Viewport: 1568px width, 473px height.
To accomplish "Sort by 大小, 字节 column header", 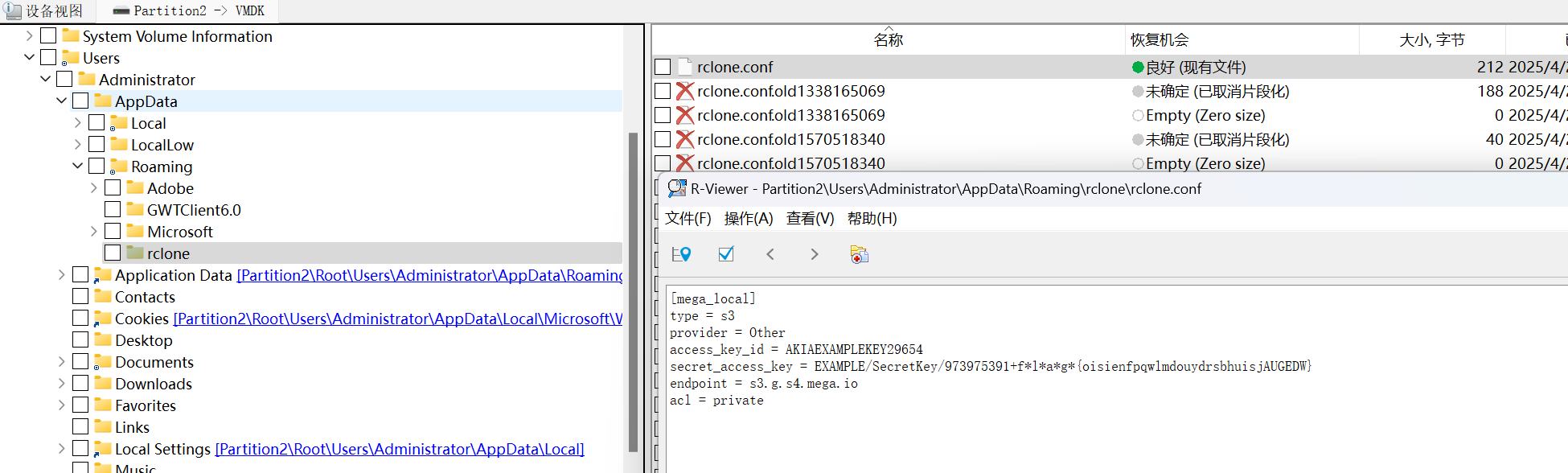I will pyautogui.click(x=1432, y=39).
